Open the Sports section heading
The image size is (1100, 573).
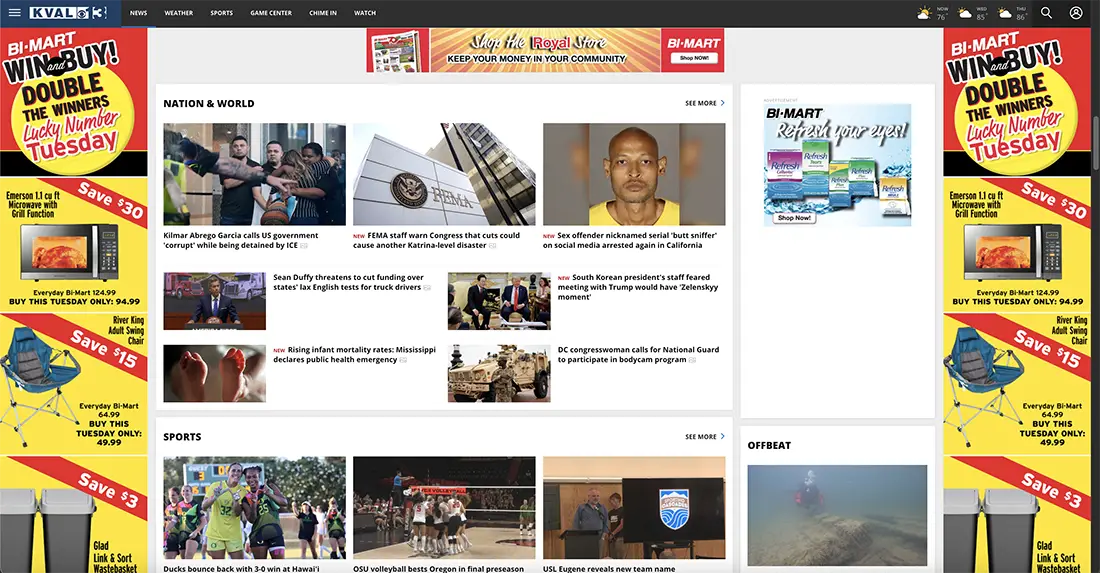tap(182, 436)
